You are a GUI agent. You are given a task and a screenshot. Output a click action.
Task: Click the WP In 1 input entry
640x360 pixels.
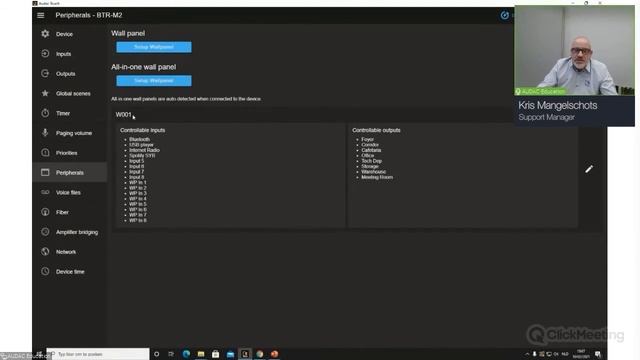138,182
